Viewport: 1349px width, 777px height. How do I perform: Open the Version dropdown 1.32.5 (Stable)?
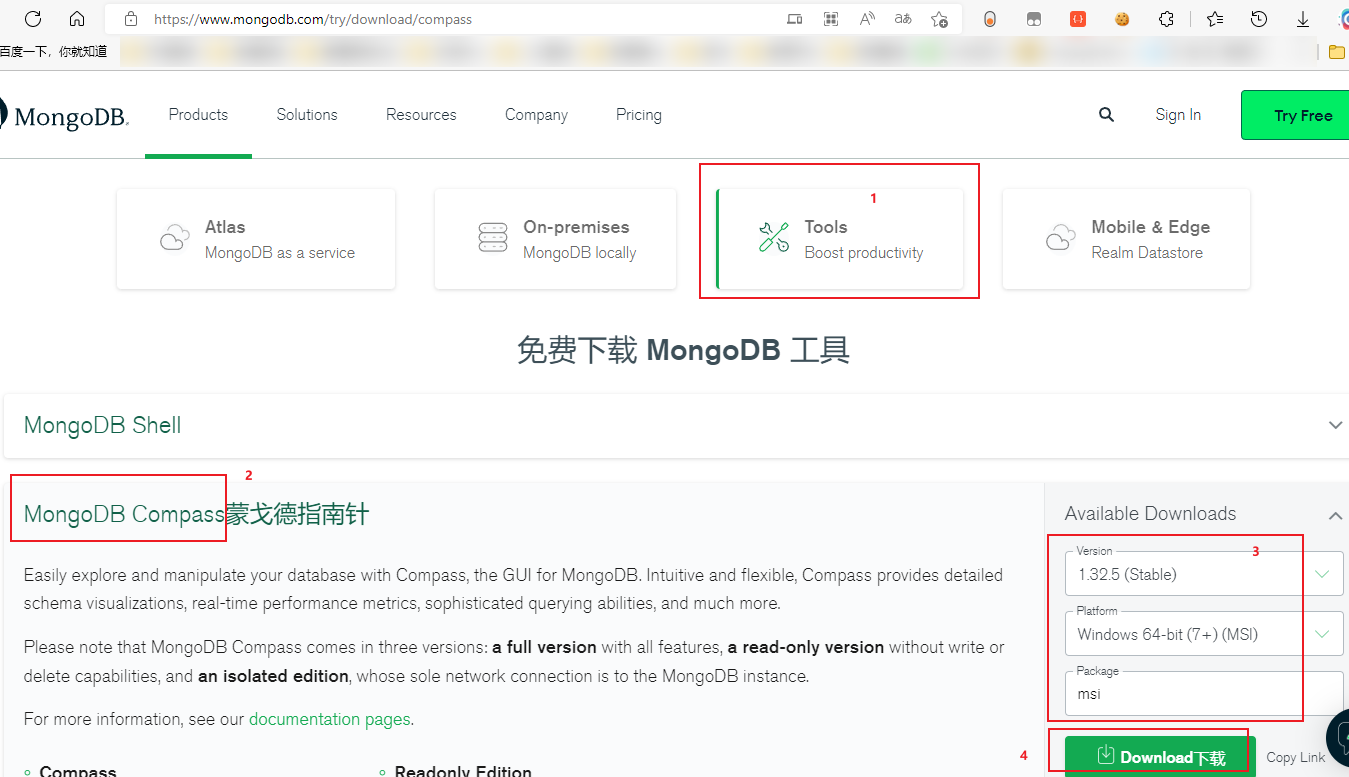(1205, 575)
